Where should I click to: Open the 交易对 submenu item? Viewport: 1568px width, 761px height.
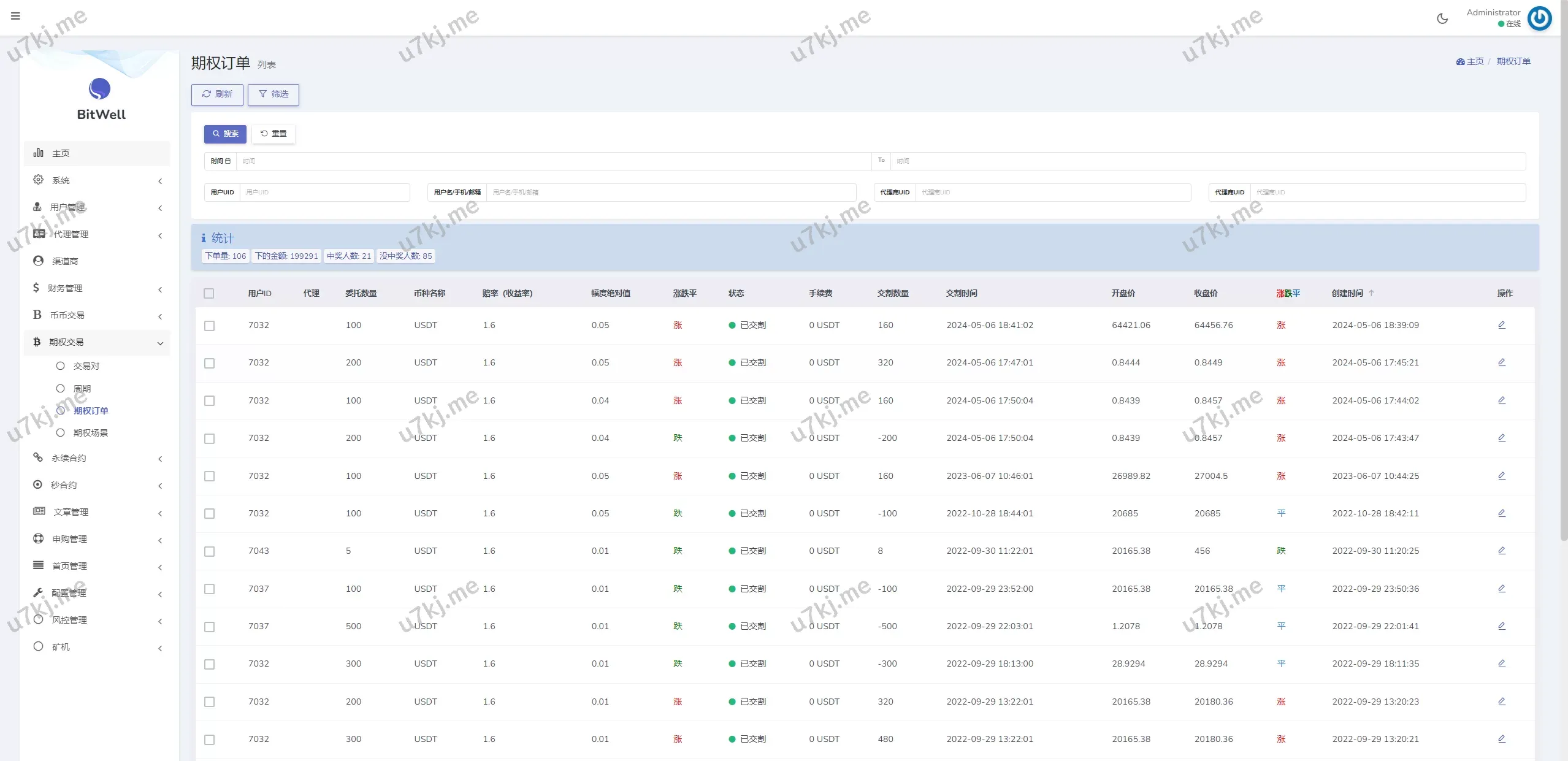coord(86,366)
